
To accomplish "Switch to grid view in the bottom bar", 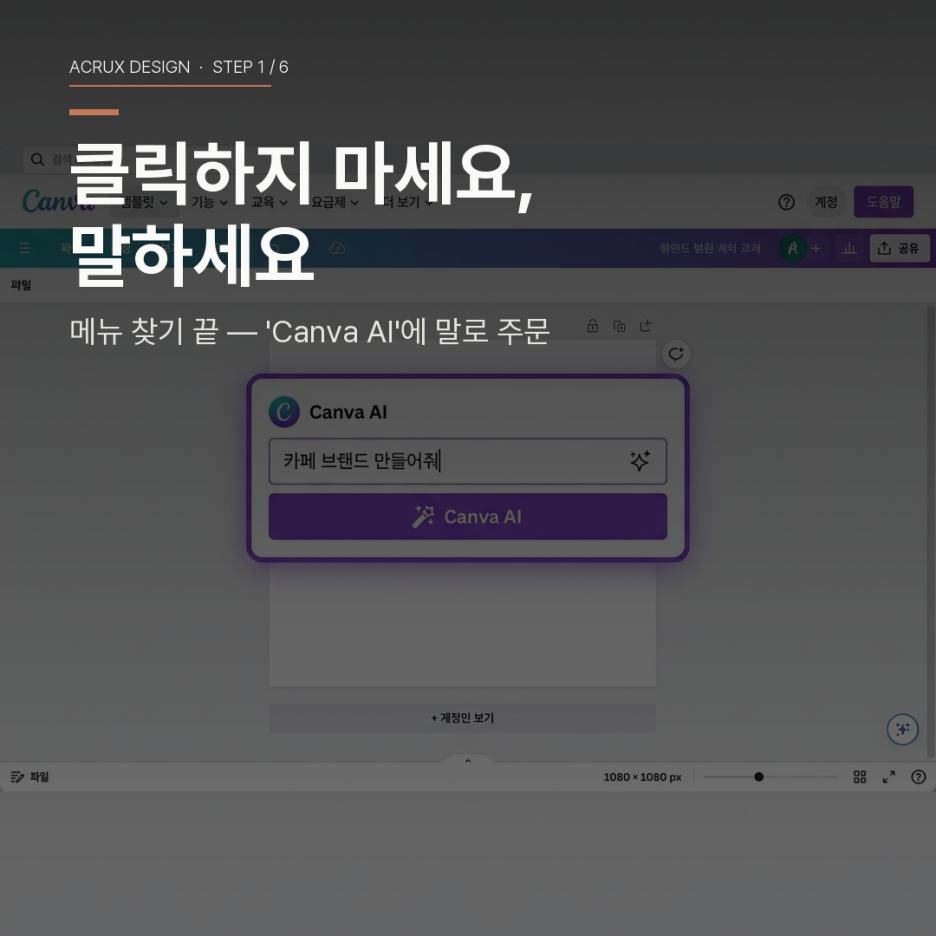I will pyautogui.click(x=860, y=777).
